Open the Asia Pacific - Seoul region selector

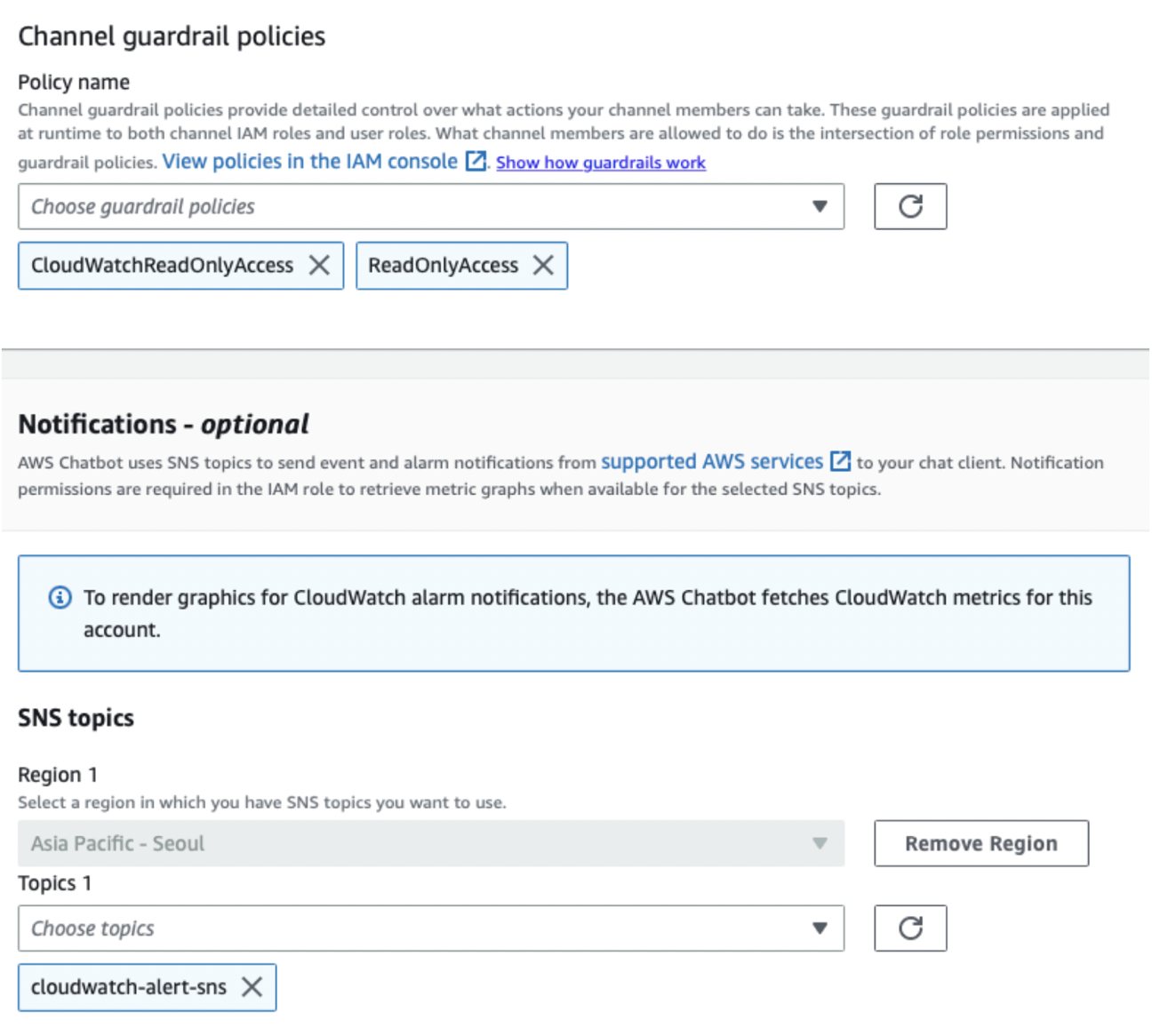431,842
